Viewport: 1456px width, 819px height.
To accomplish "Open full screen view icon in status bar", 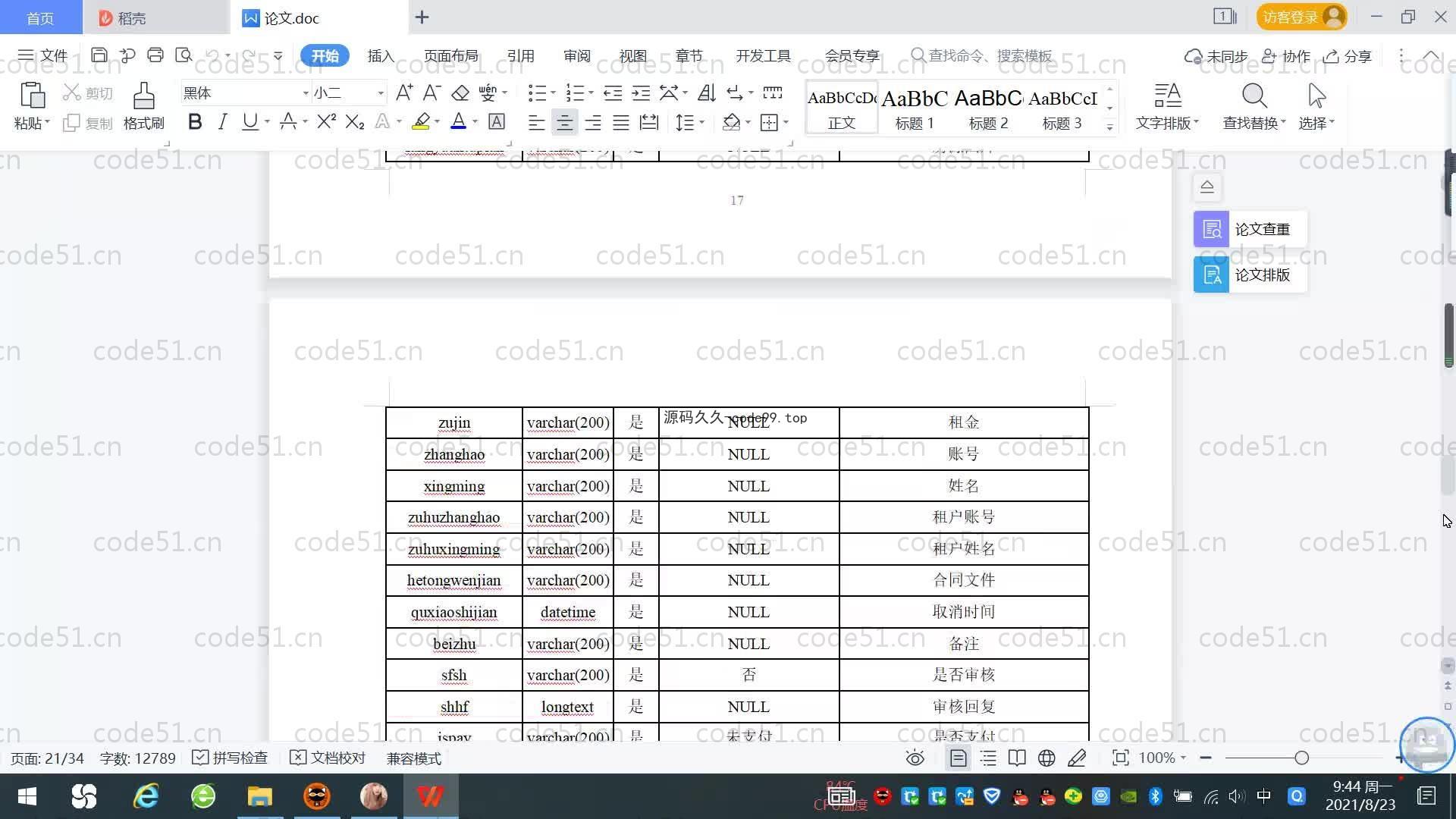I will [x=1120, y=758].
